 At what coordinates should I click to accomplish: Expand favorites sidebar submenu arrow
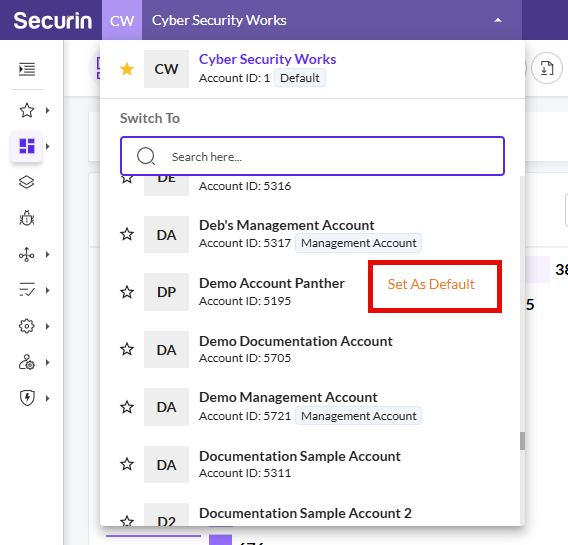click(x=47, y=110)
